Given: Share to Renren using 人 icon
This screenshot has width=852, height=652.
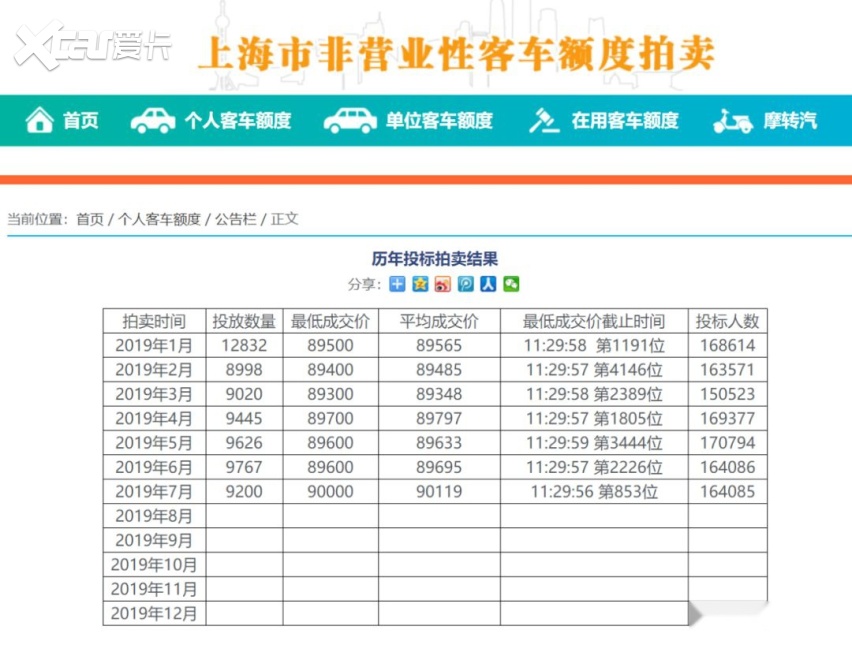Looking at the screenshot, I should [x=488, y=284].
